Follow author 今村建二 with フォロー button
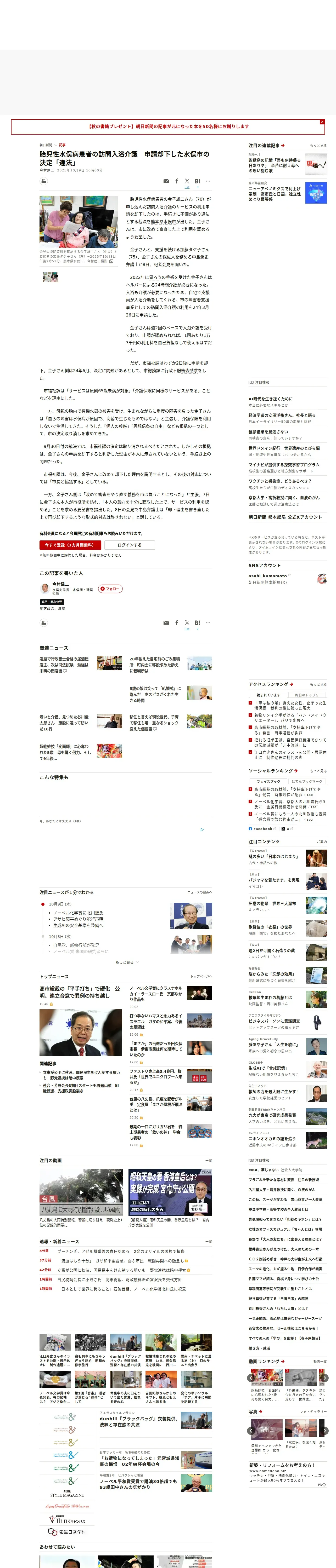 coord(110,589)
